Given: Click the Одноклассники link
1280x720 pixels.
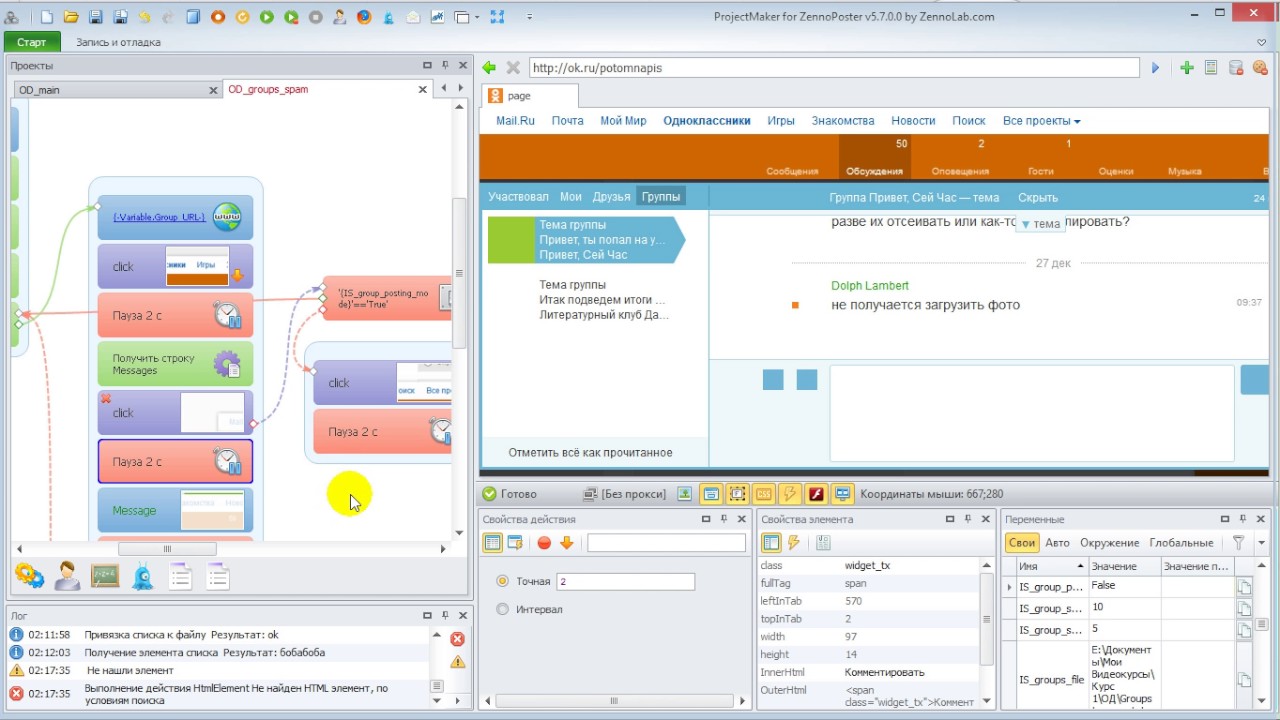Looking at the screenshot, I should (707, 121).
